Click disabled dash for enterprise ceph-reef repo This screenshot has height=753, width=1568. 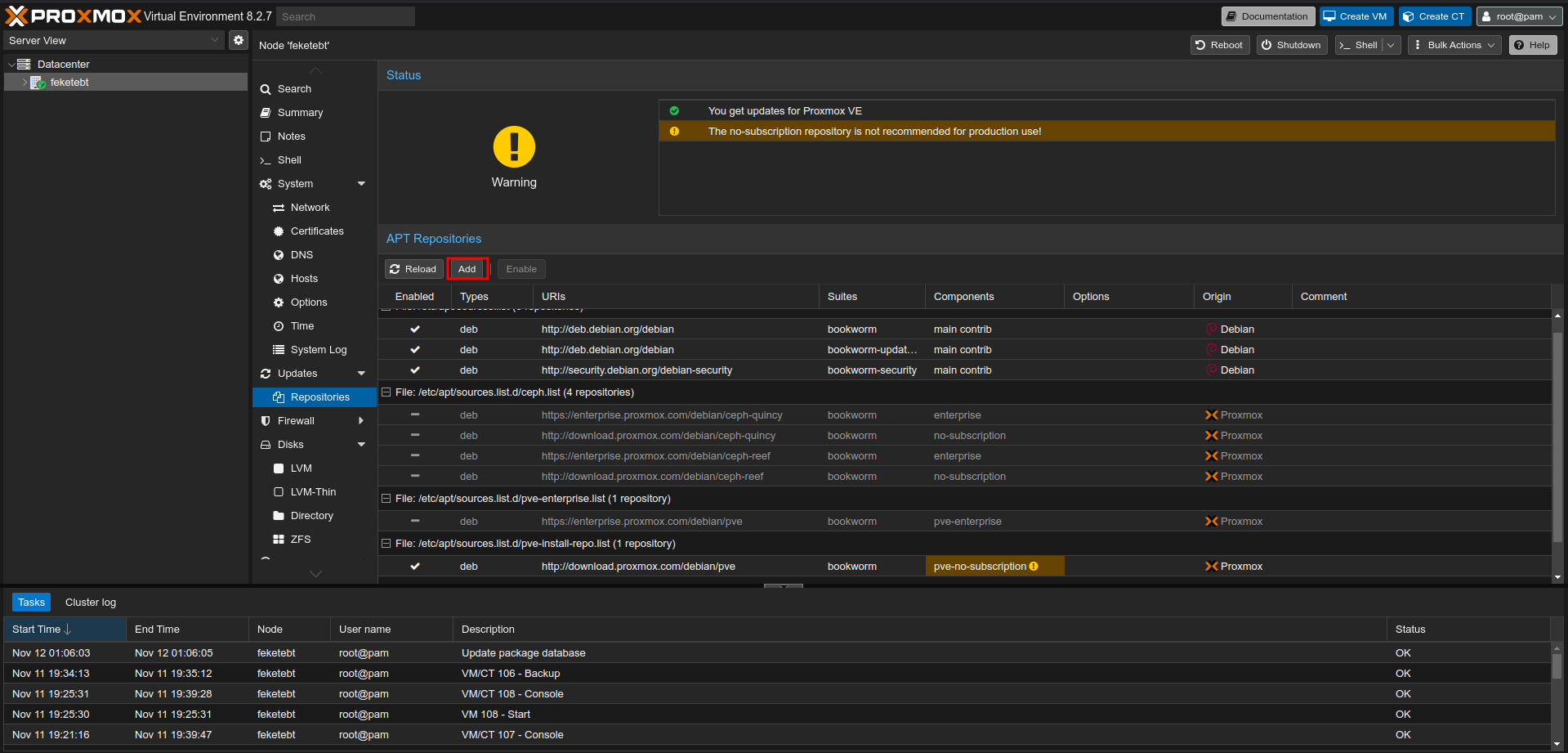pos(415,456)
